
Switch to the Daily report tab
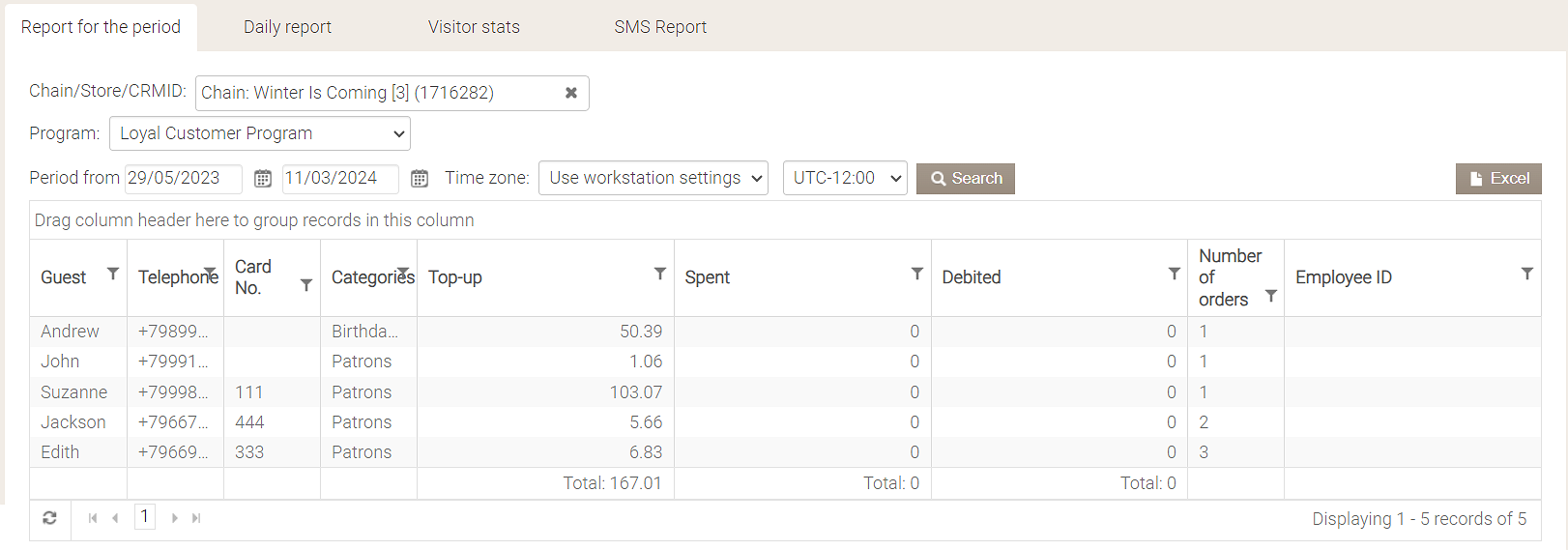(x=287, y=27)
